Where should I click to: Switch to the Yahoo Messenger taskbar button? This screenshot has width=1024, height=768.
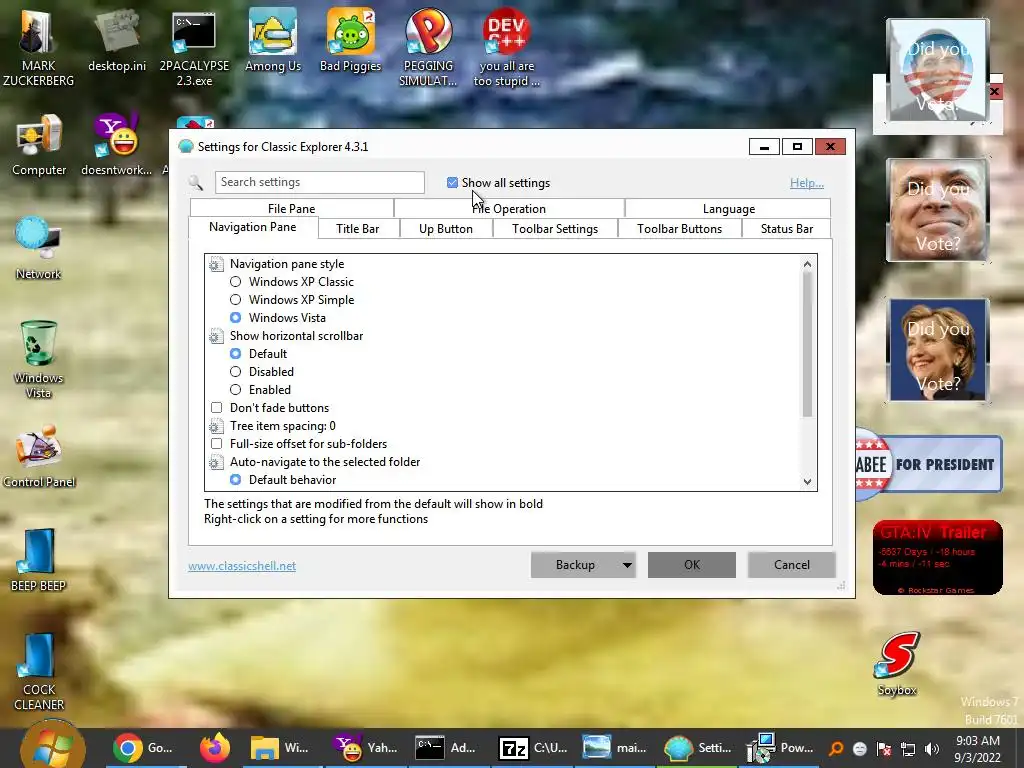click(364, 748)
